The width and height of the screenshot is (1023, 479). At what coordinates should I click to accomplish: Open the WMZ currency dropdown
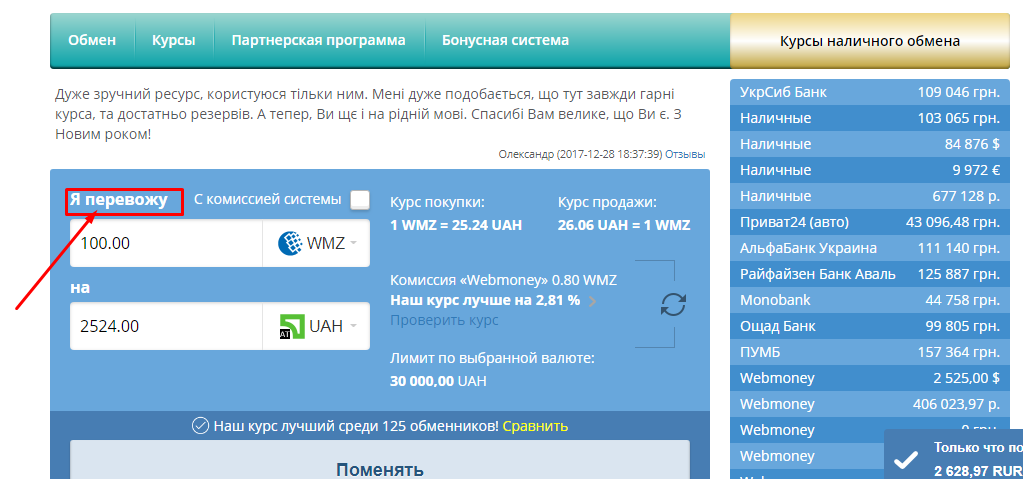pos(316,243)
